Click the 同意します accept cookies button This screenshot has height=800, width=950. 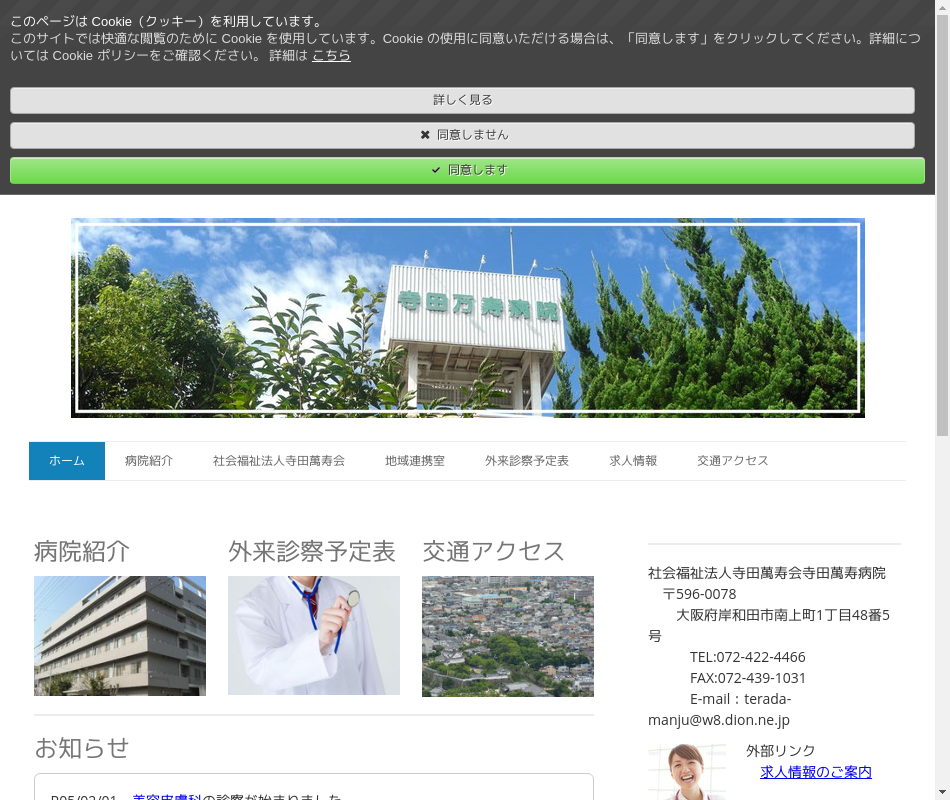[x=467, y=170]
